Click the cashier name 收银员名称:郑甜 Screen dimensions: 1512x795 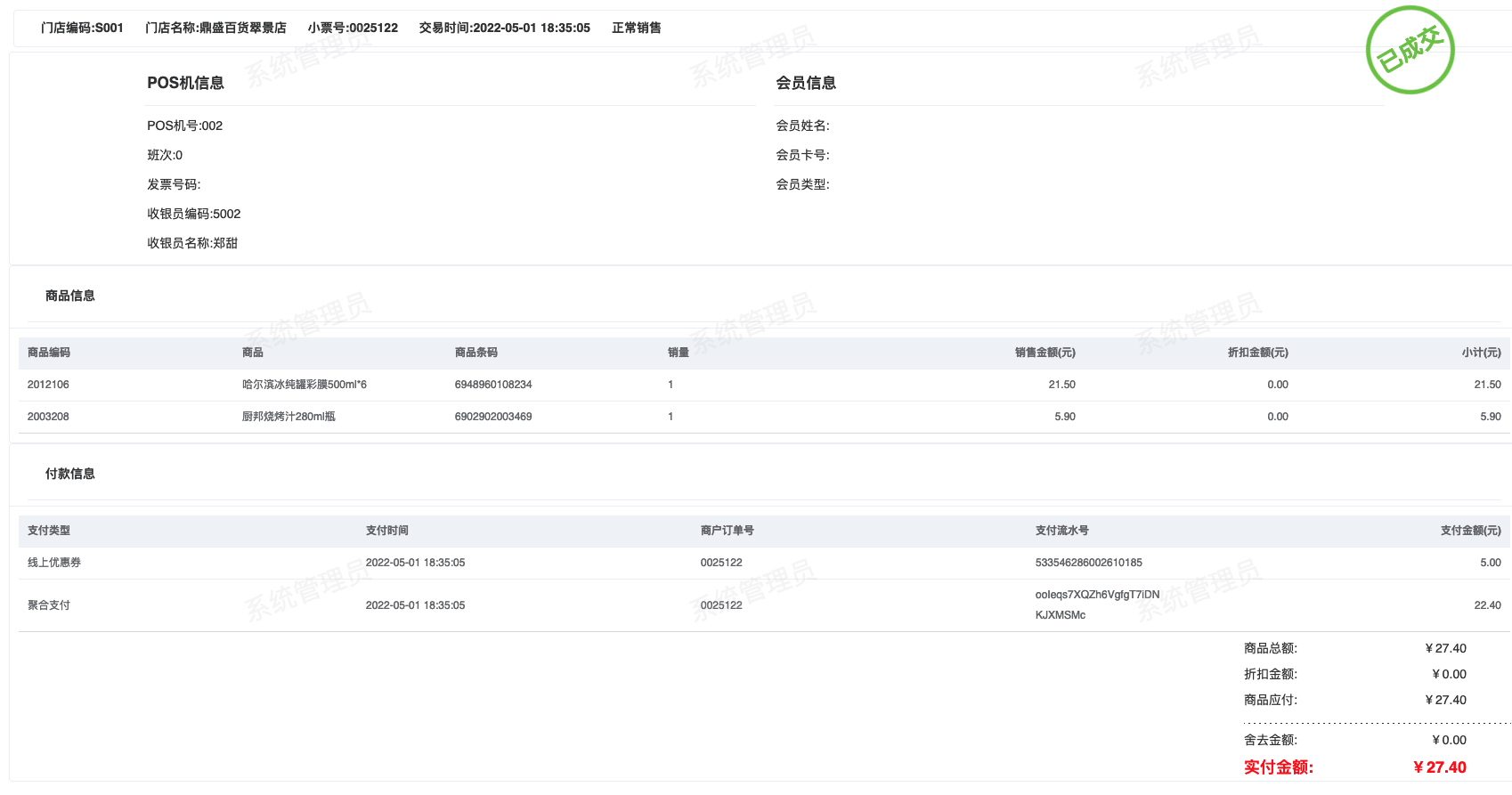(x=192, y=243)
